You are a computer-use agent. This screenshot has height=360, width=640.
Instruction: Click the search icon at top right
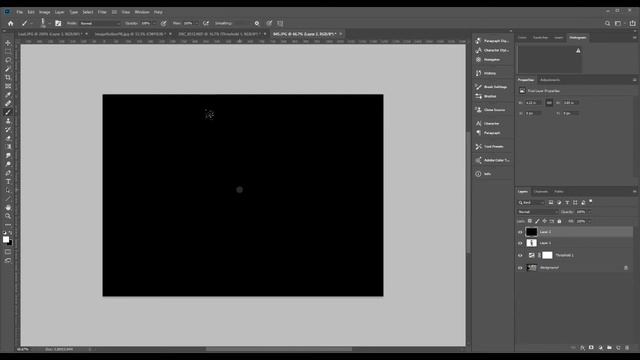pyautogui.click(x=607, y=23)
